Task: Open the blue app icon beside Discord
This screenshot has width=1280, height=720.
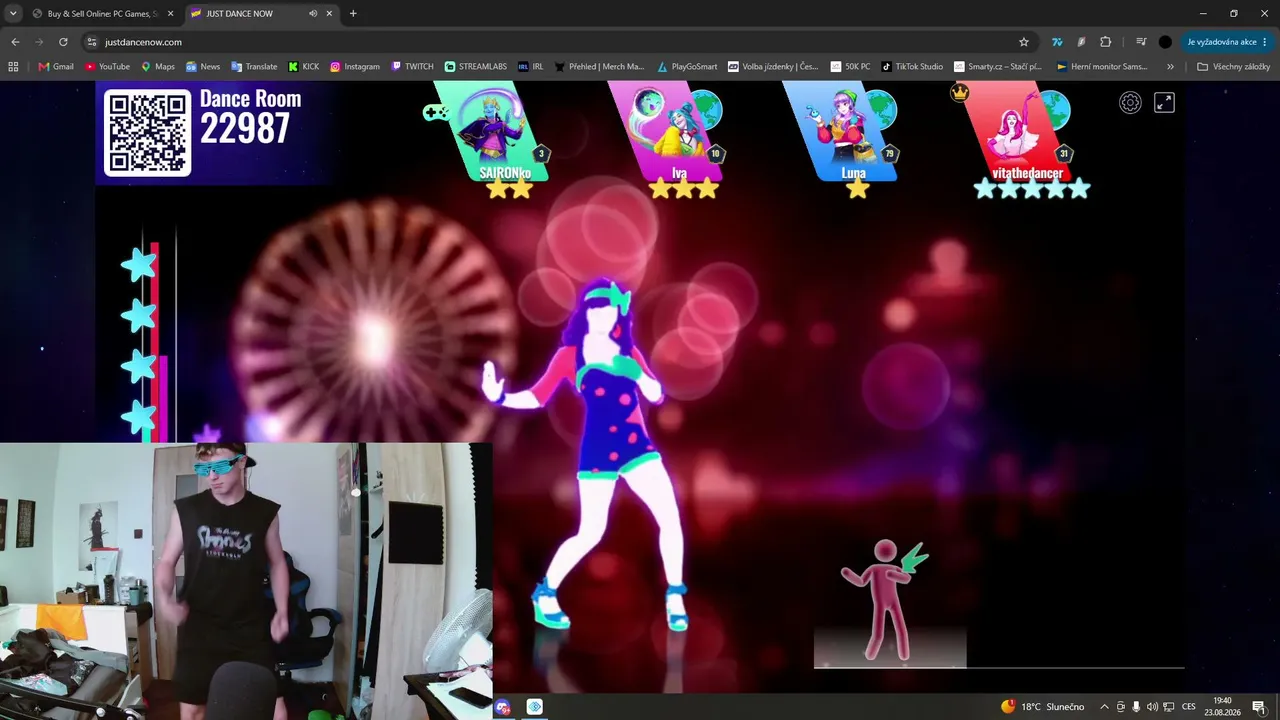Action: click(534, 707)
